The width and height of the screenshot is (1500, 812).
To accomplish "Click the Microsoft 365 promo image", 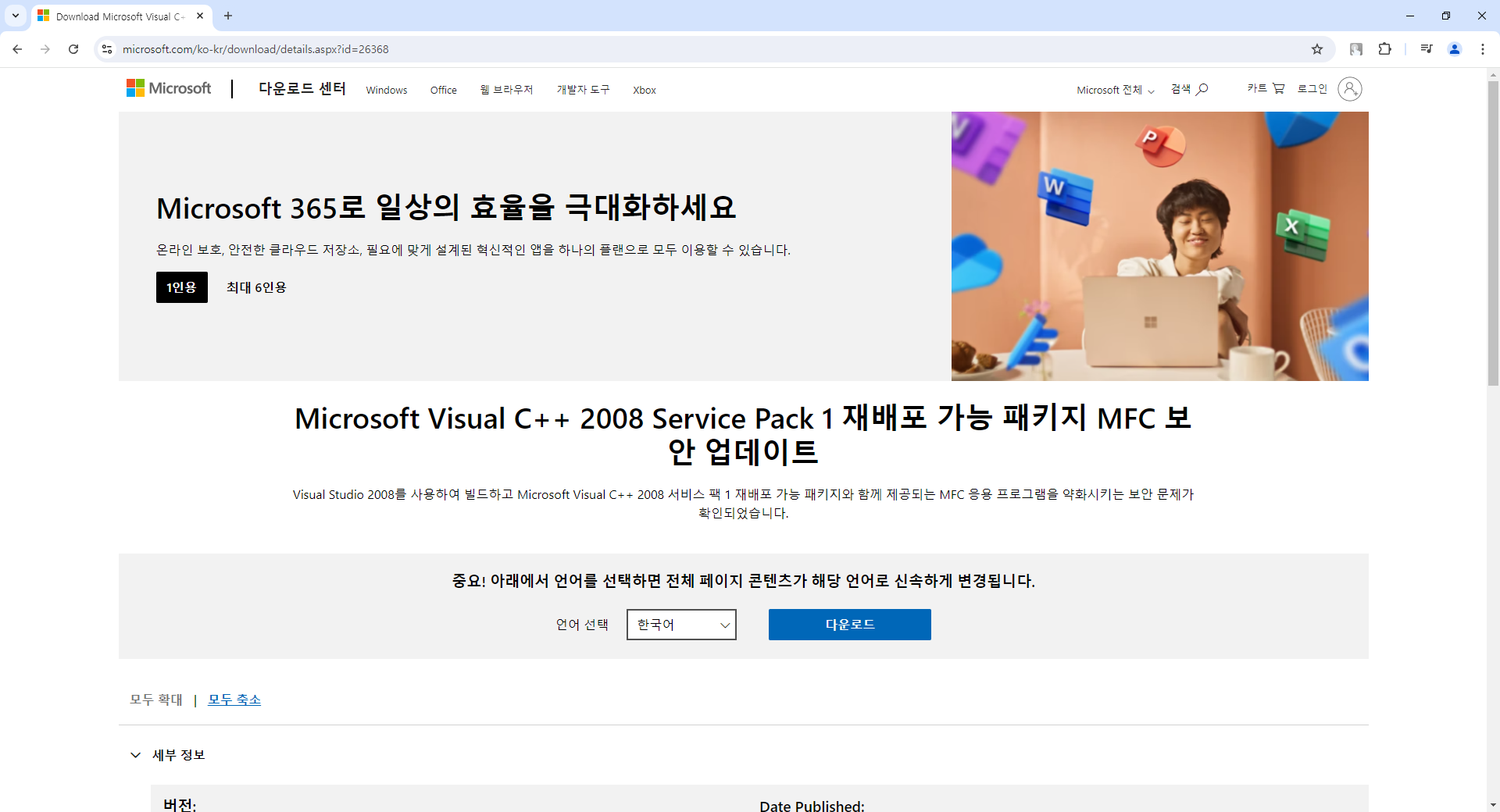I will [x=1160, y=246].
